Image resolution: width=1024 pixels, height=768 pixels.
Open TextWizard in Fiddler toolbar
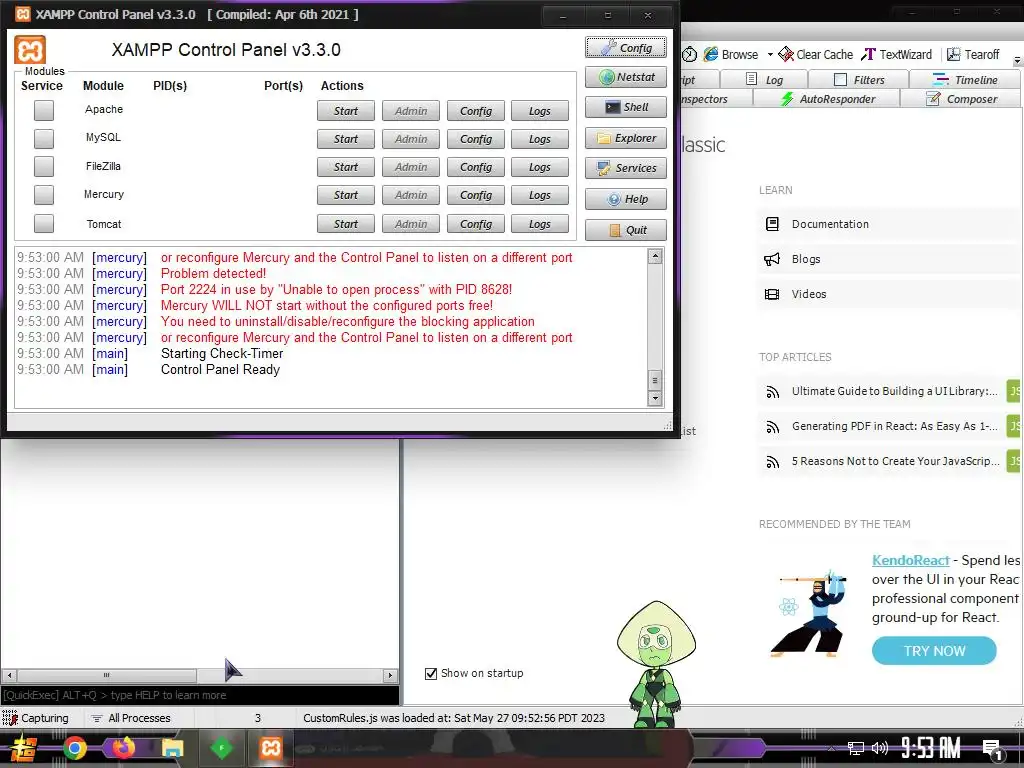(x=897, y=55)
